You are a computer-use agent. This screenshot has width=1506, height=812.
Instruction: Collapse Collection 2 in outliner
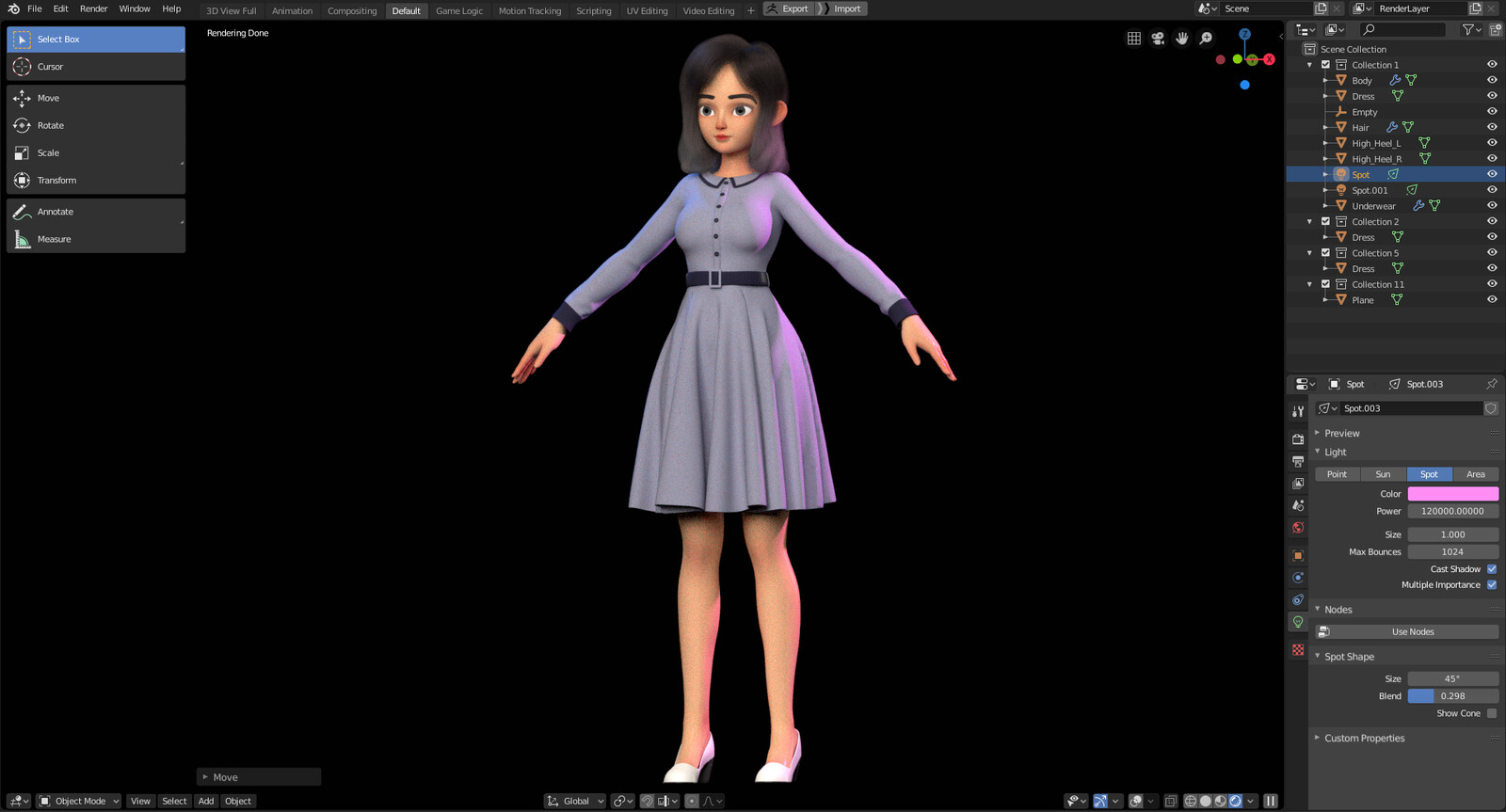coord(1309,222)
